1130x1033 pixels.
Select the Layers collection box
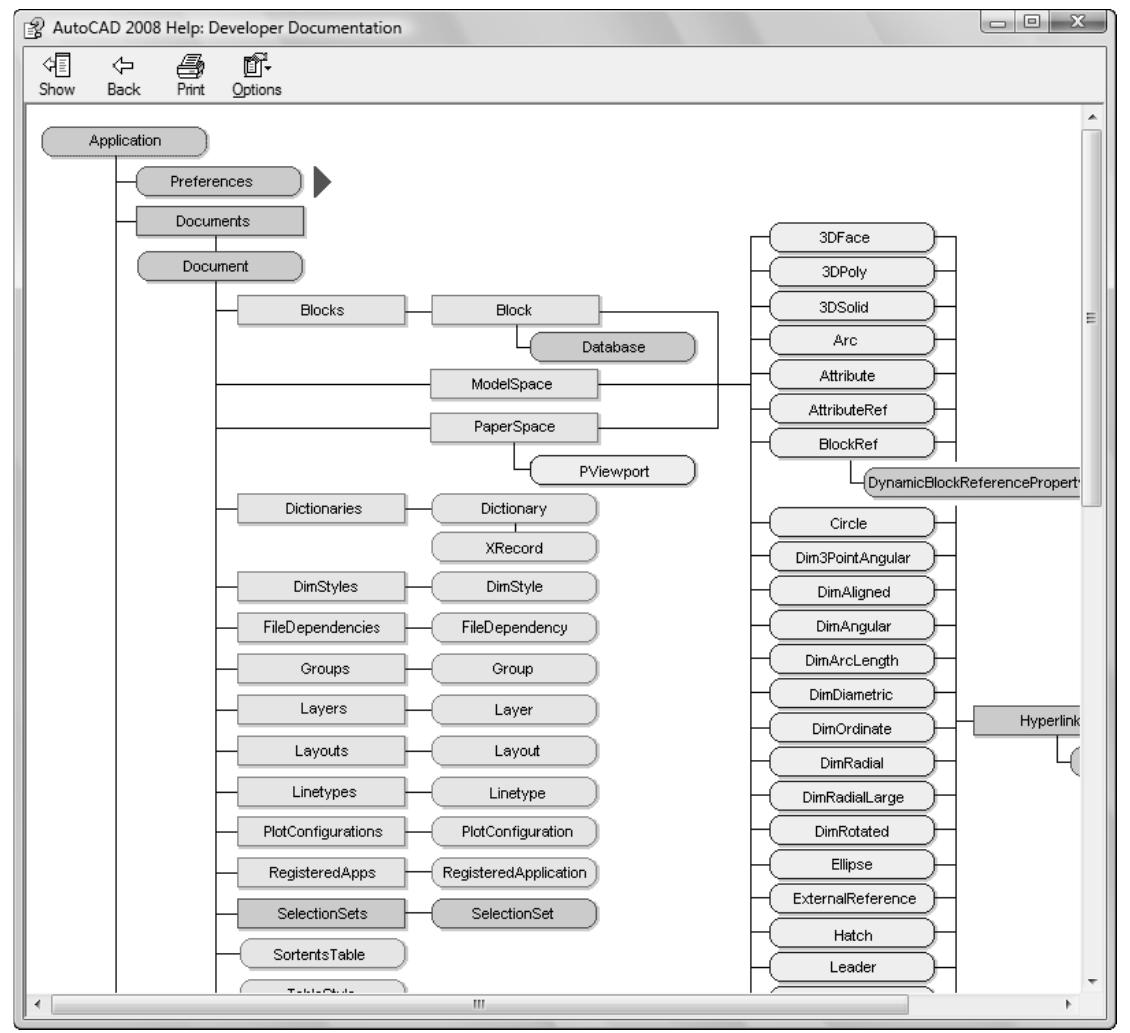[321, 709]
